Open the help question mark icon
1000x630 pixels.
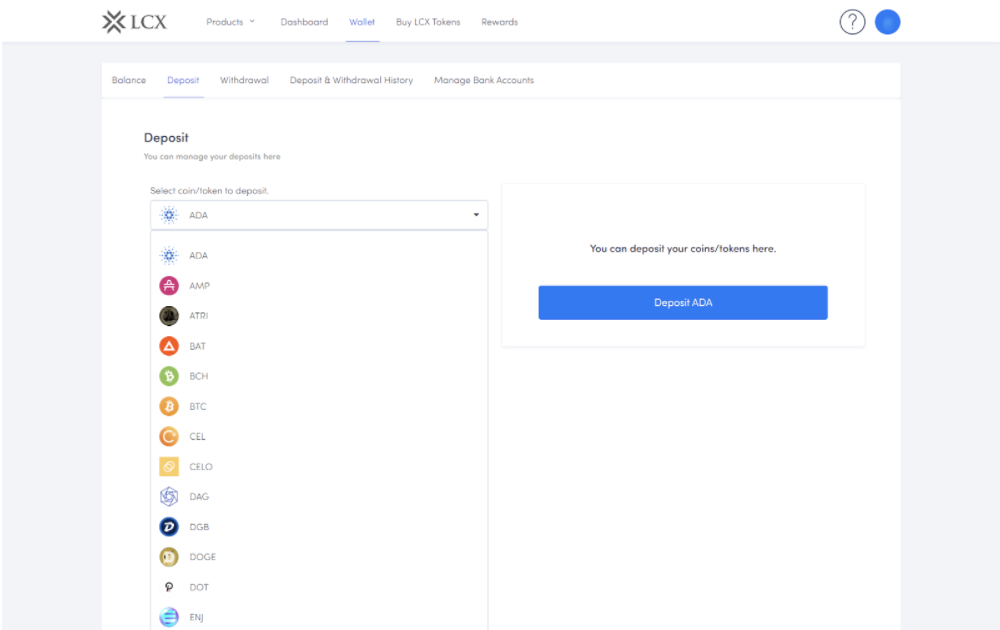(x=852, y=22)
